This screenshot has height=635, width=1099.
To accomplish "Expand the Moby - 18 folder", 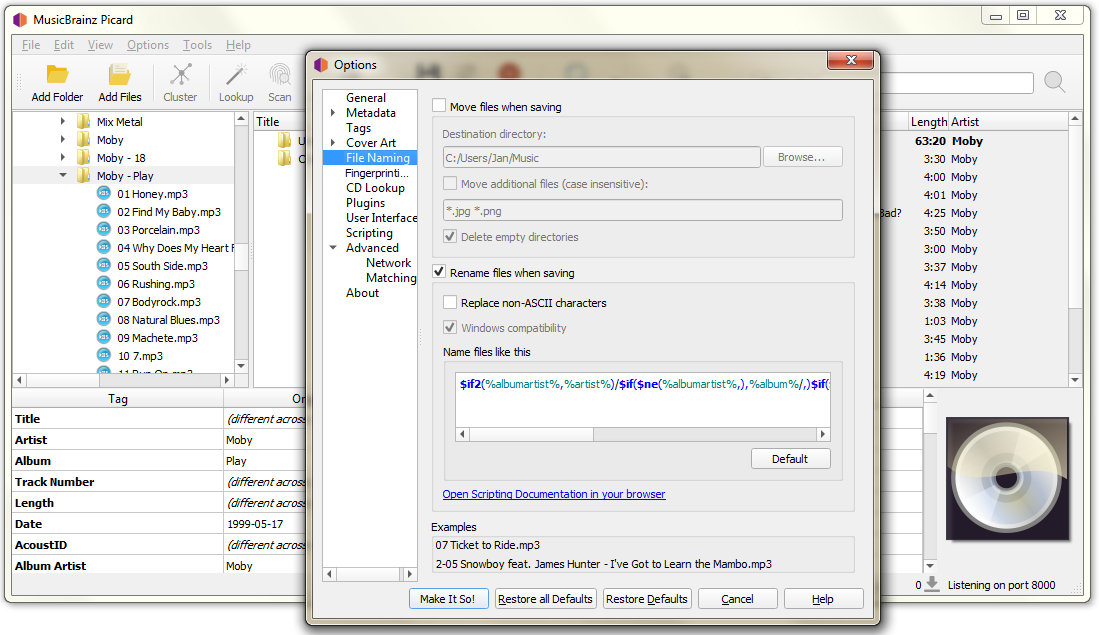I will pos(63,158).
